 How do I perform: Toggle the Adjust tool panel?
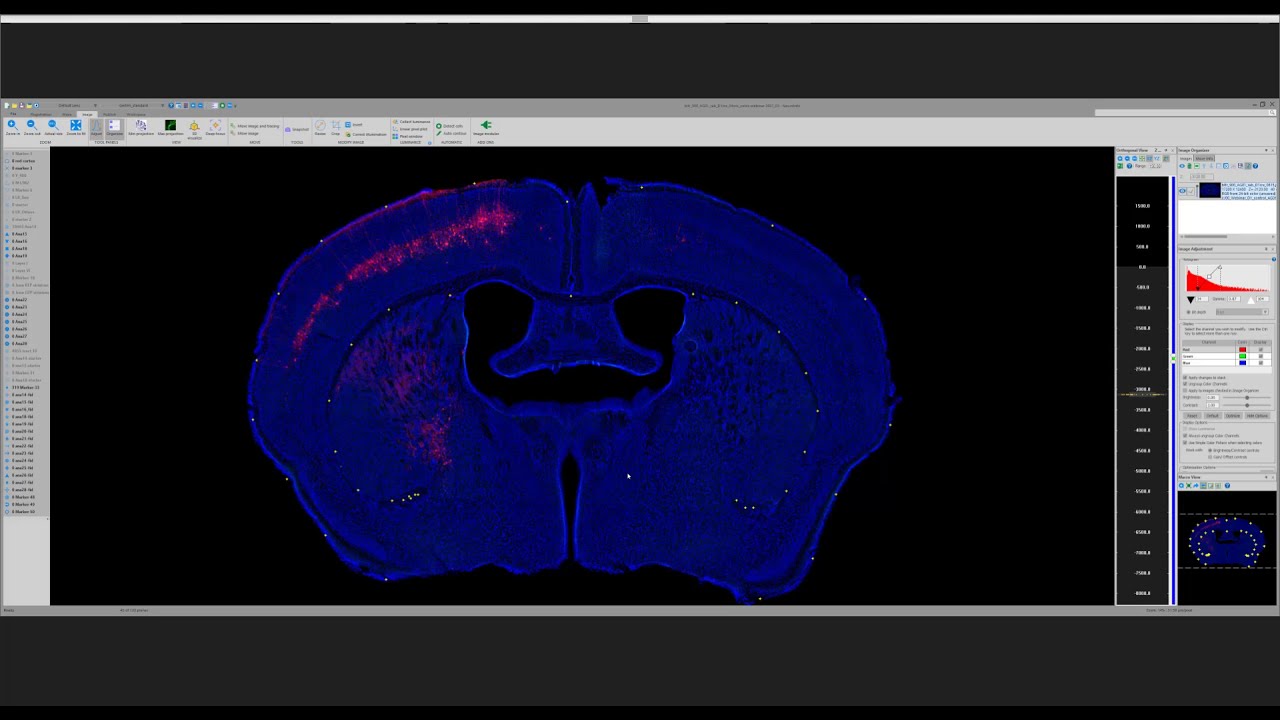[96, 127]
